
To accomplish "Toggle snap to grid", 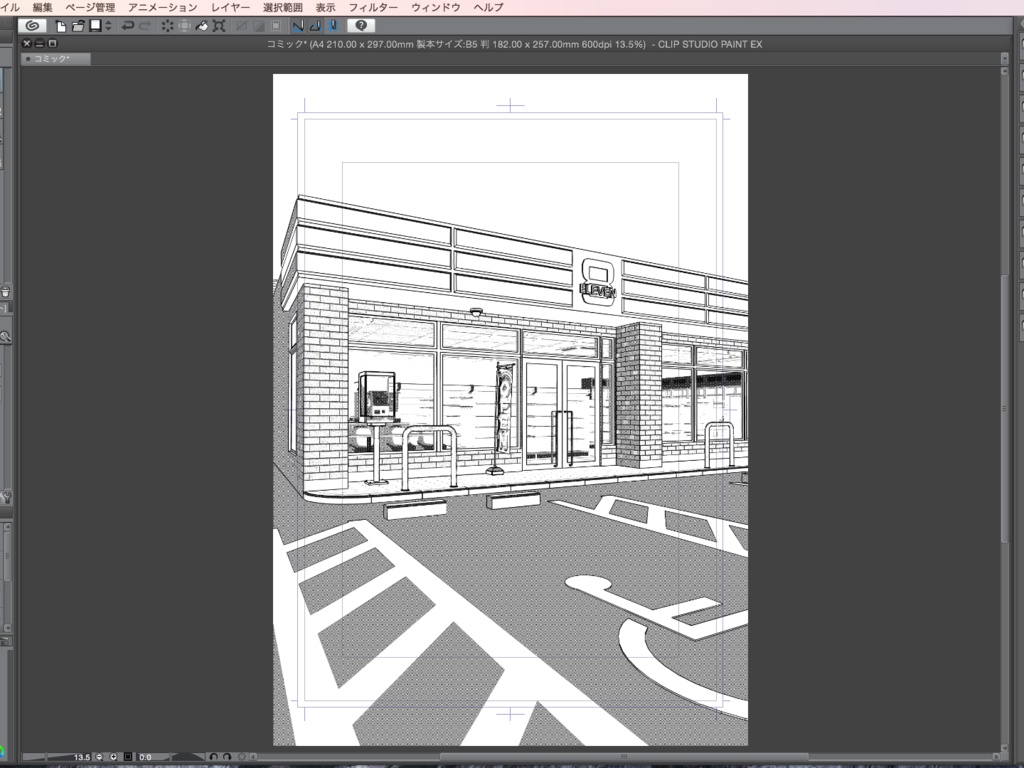I will tap(332, 26).
